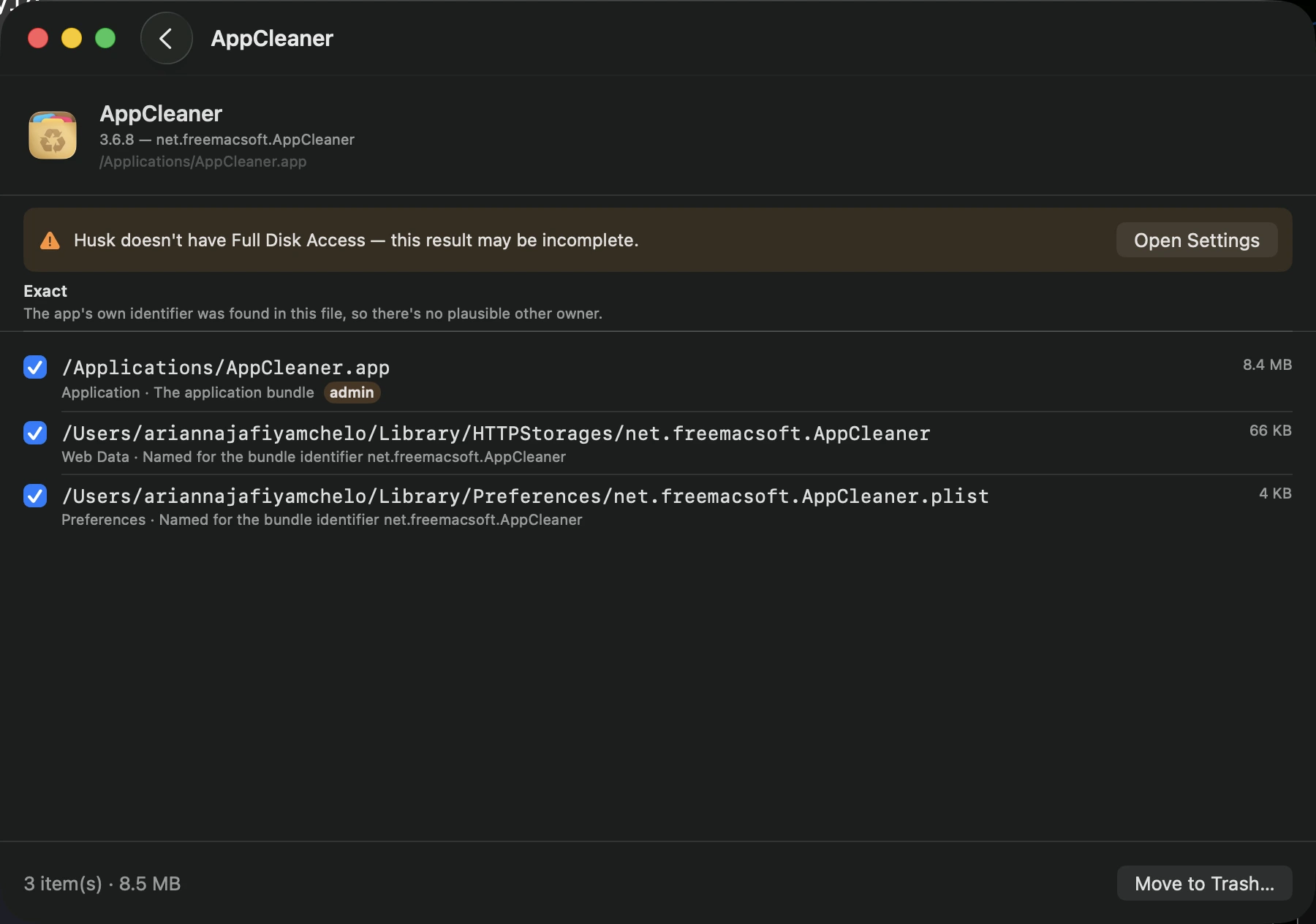1316x924 pixels.
Task: Uncheck the /Applications/AppCleaner.app item
Action: 35,367
